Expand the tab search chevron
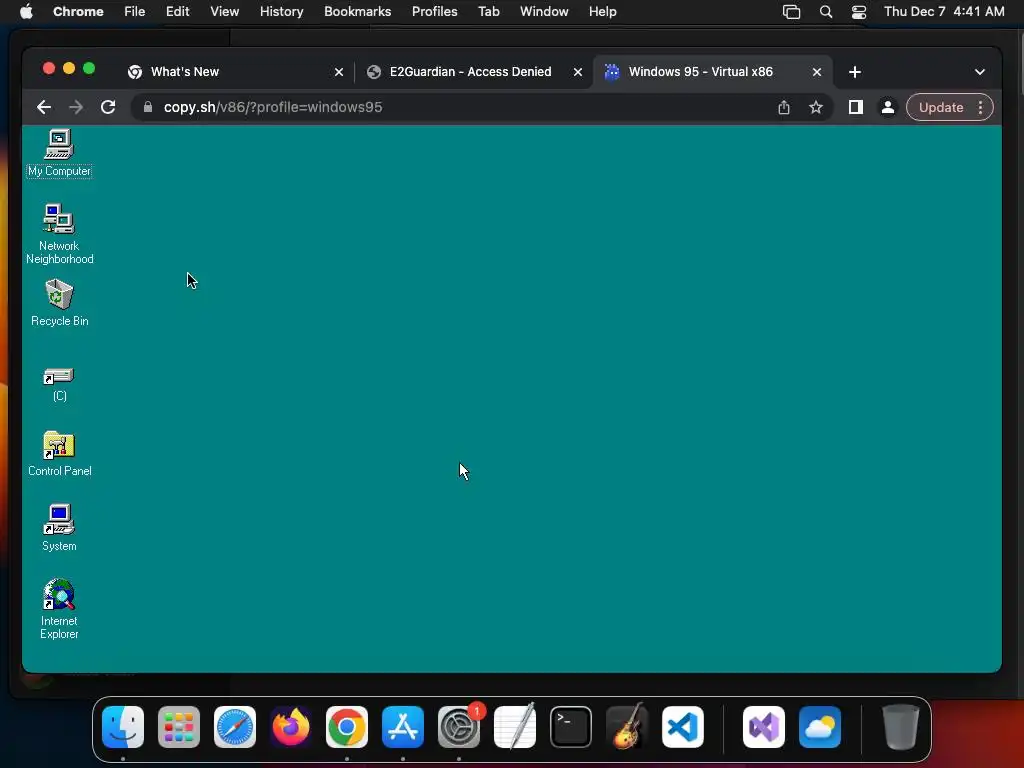 coord(980,72)
